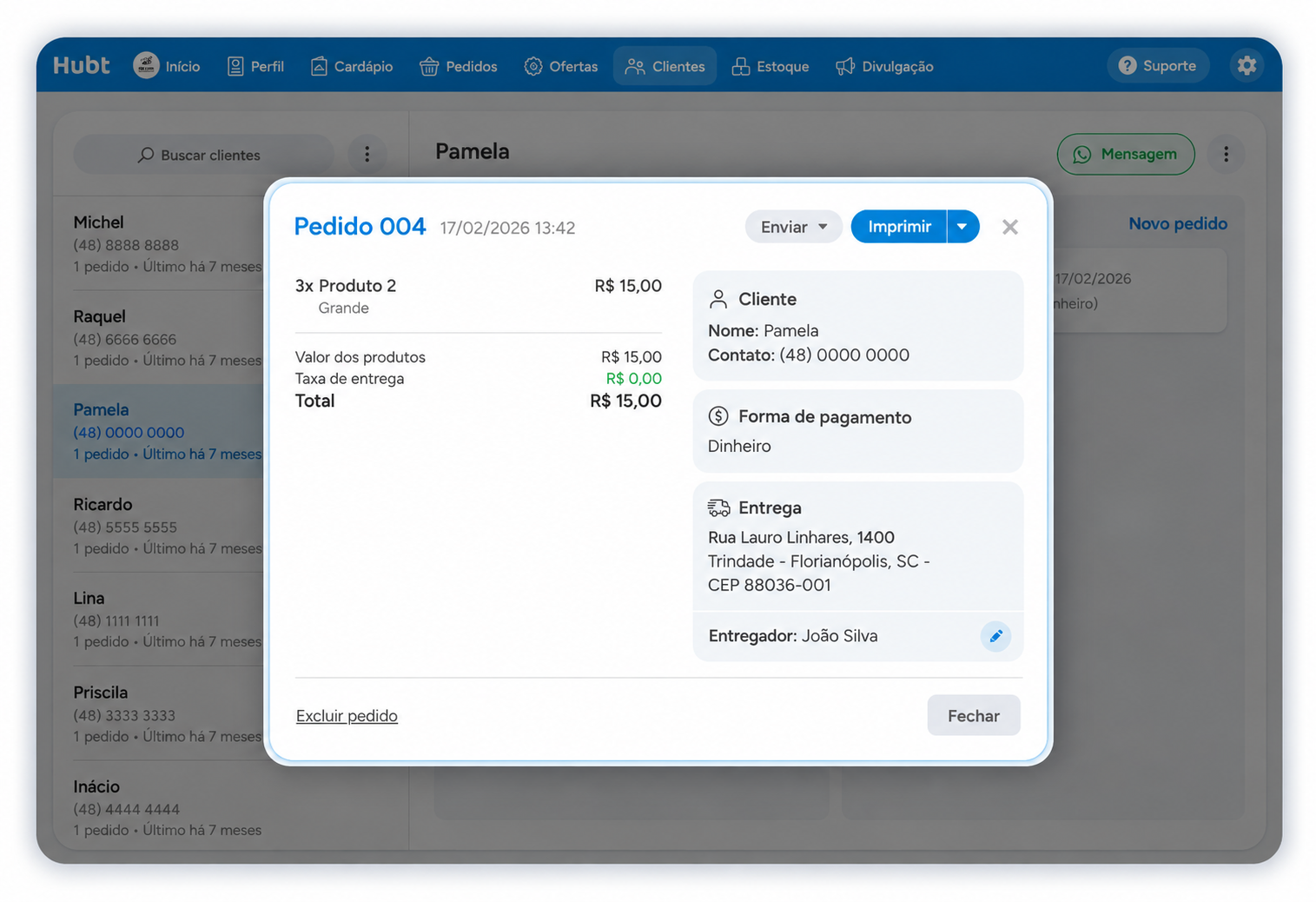Image resolution: width=1316 pixels, height=902 pixels.
Task: Click the Suporte help button
Action: 1157,65
